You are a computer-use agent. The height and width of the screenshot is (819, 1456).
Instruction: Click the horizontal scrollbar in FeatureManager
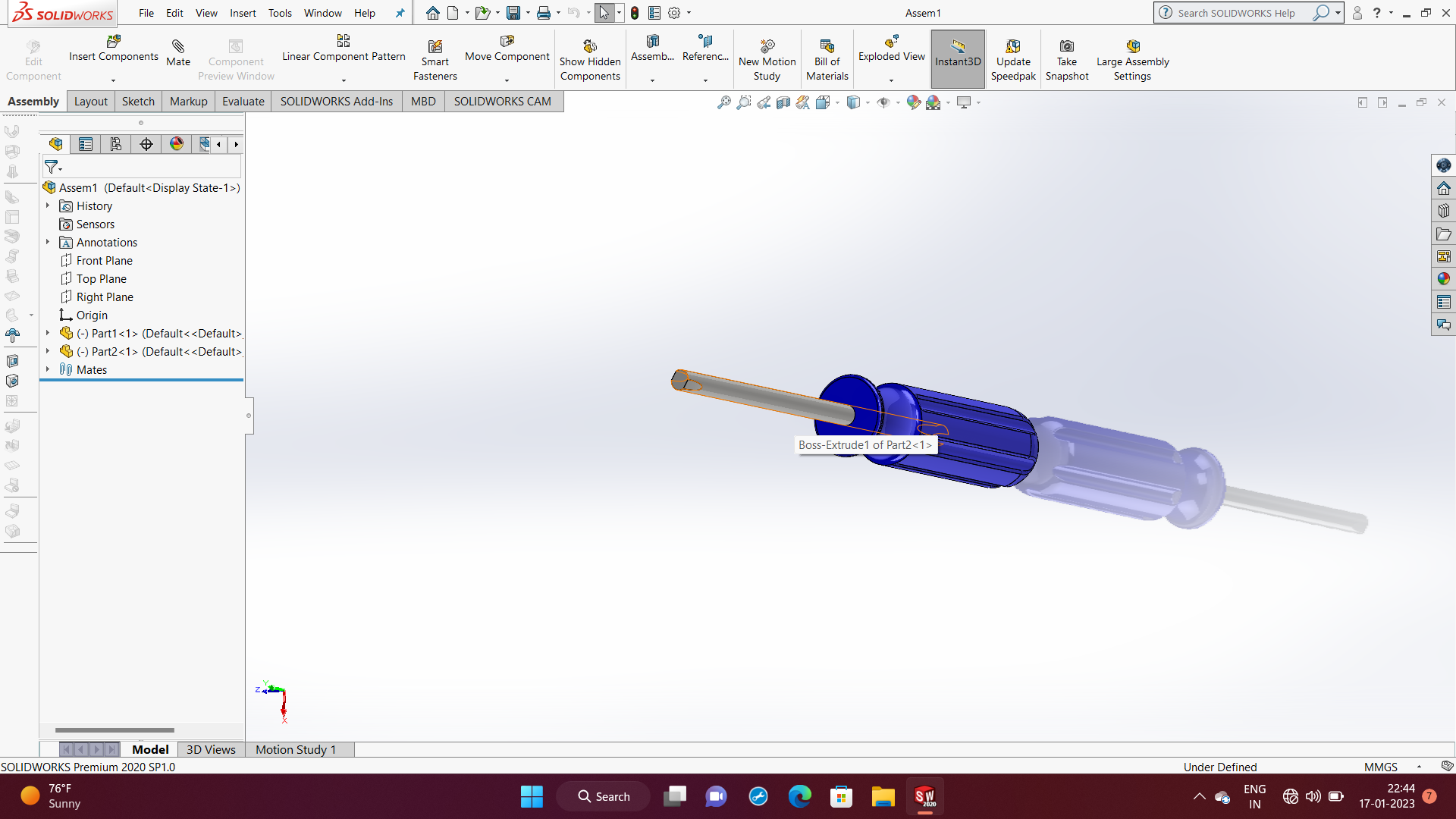(115, 730)
